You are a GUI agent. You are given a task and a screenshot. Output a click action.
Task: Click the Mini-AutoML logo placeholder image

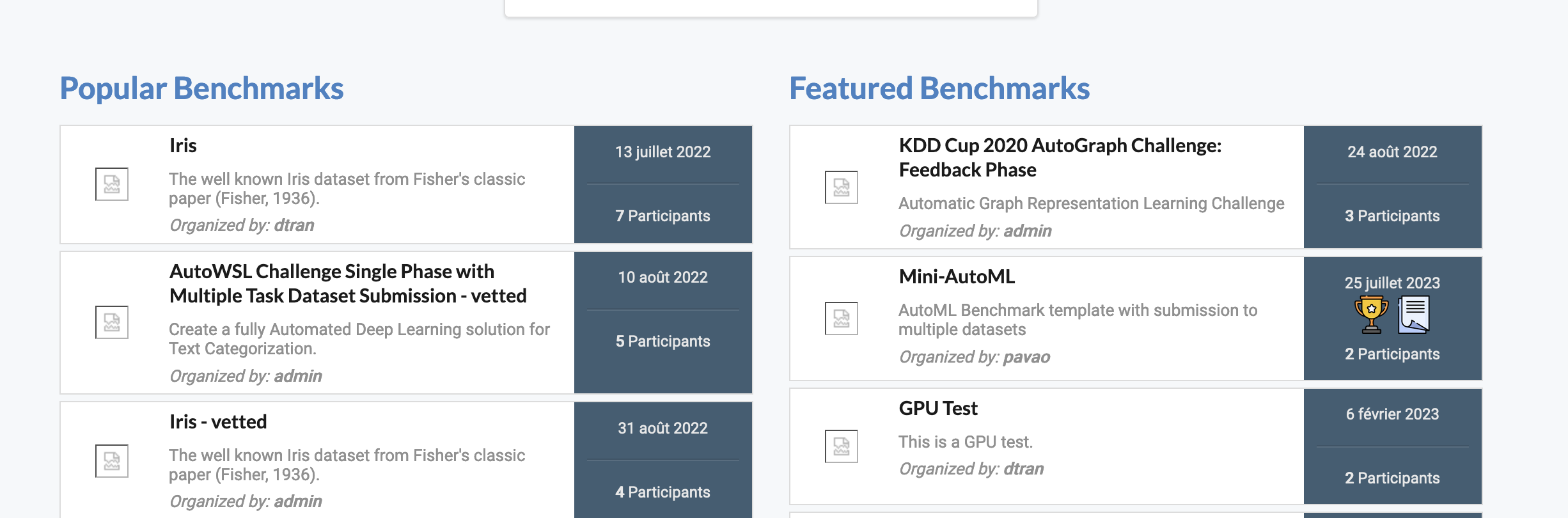(x=842, y=318)
